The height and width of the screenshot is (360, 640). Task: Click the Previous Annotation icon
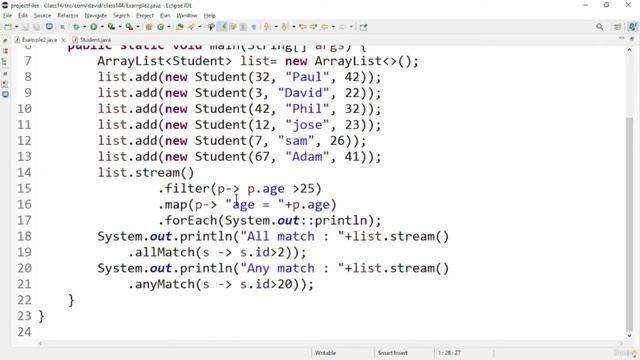[284, 27]
